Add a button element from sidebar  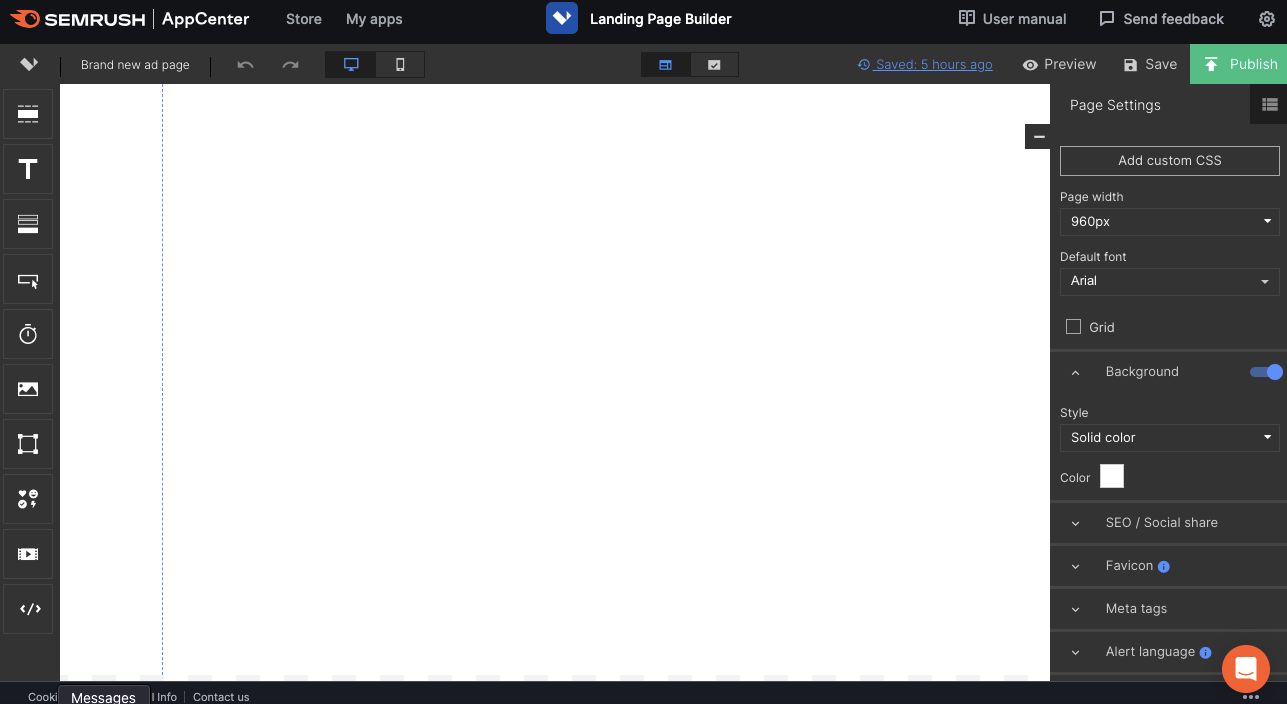point(28,280)
